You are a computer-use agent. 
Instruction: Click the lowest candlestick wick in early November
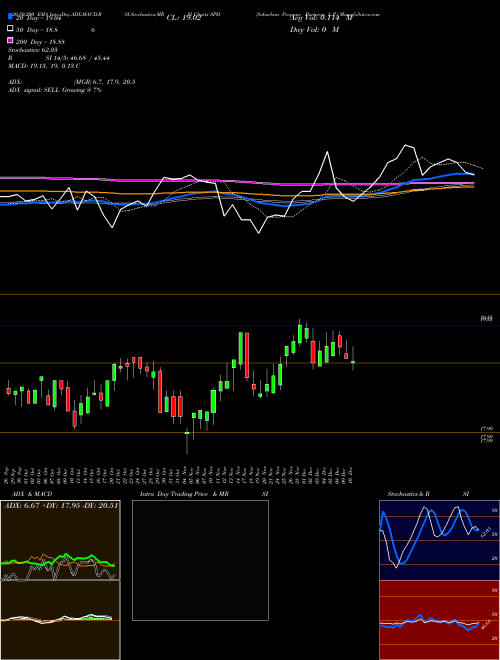click(x=187, y=441)
